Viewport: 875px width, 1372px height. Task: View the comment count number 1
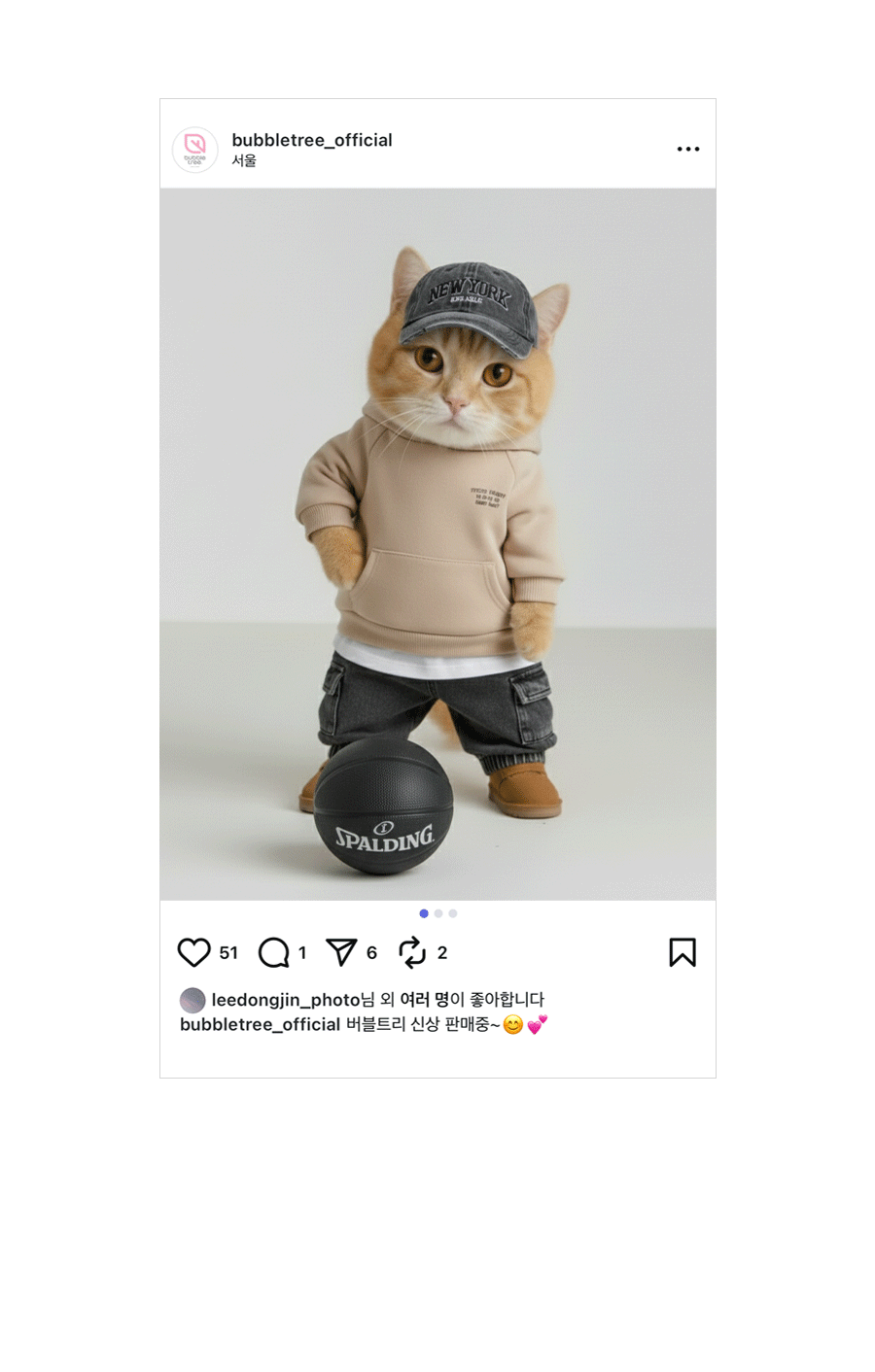tap(302, 953)
